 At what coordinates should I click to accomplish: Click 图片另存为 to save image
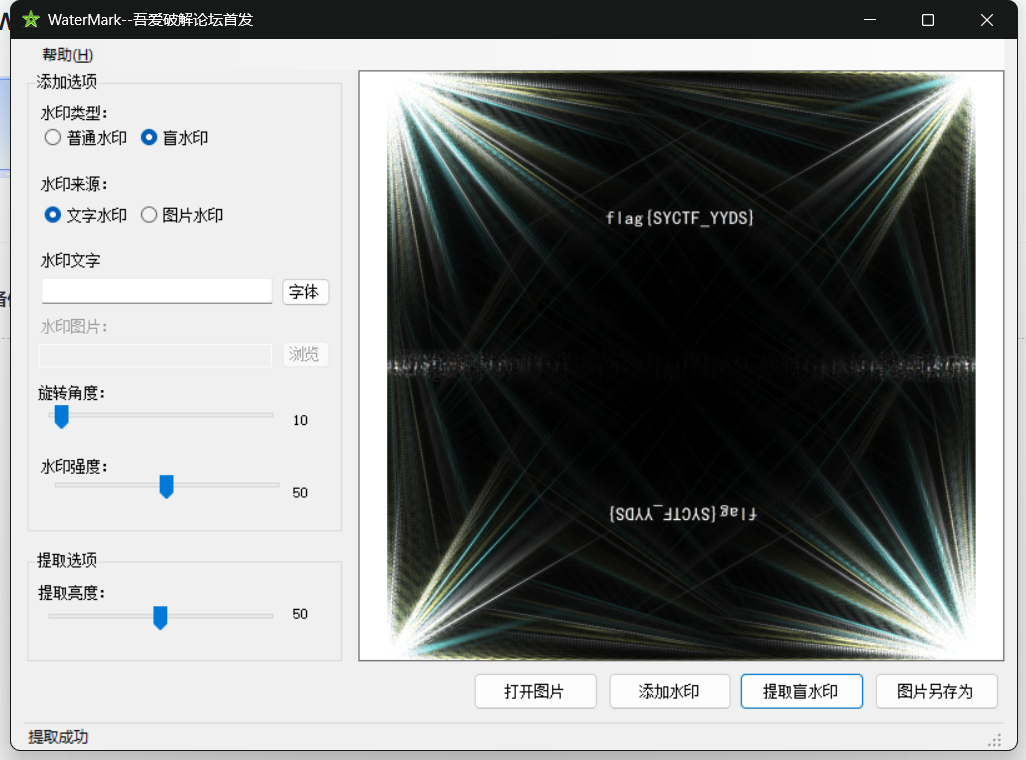pyautogui.click(x=936, y=691)
